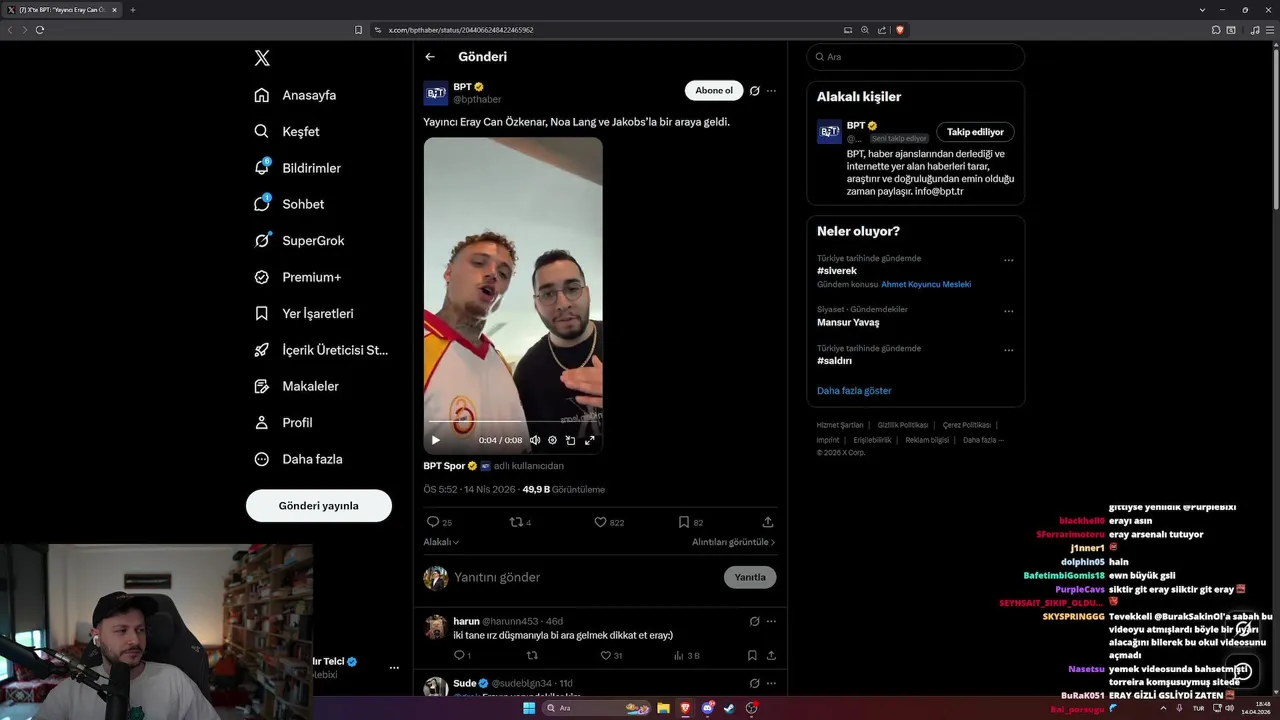Screen dimensions: 1280x720
Task: Open a new browser tab
Action: [133, 10]
